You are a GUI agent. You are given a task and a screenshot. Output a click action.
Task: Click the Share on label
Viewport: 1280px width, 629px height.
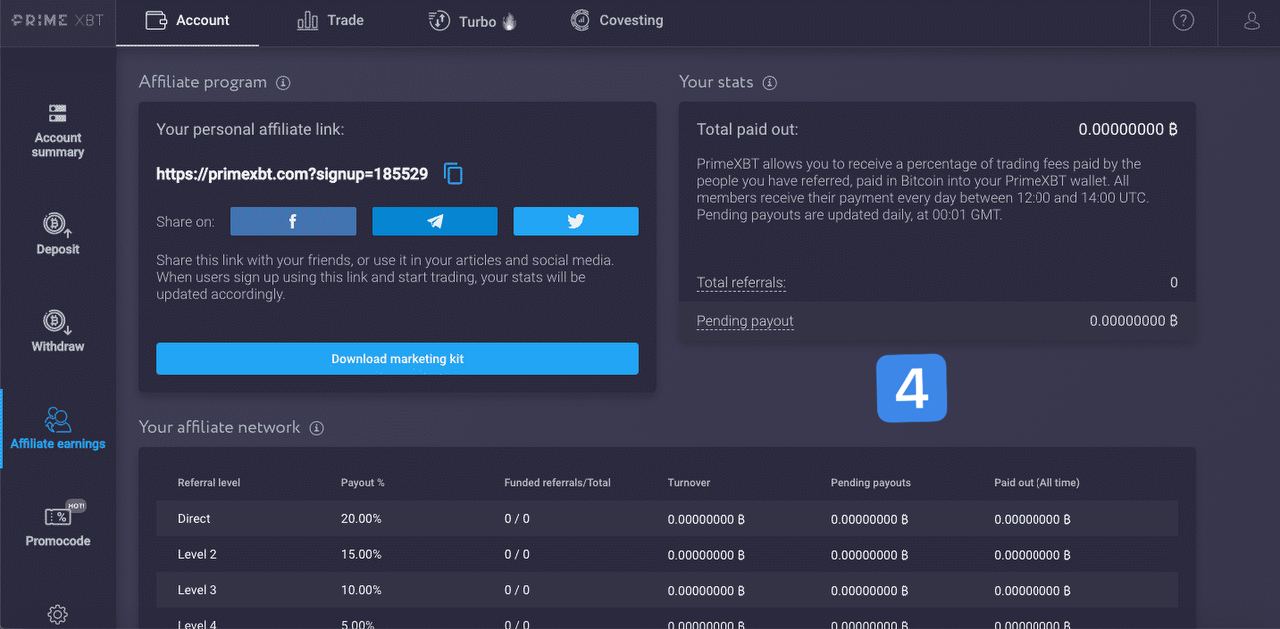tap(185, 222)
